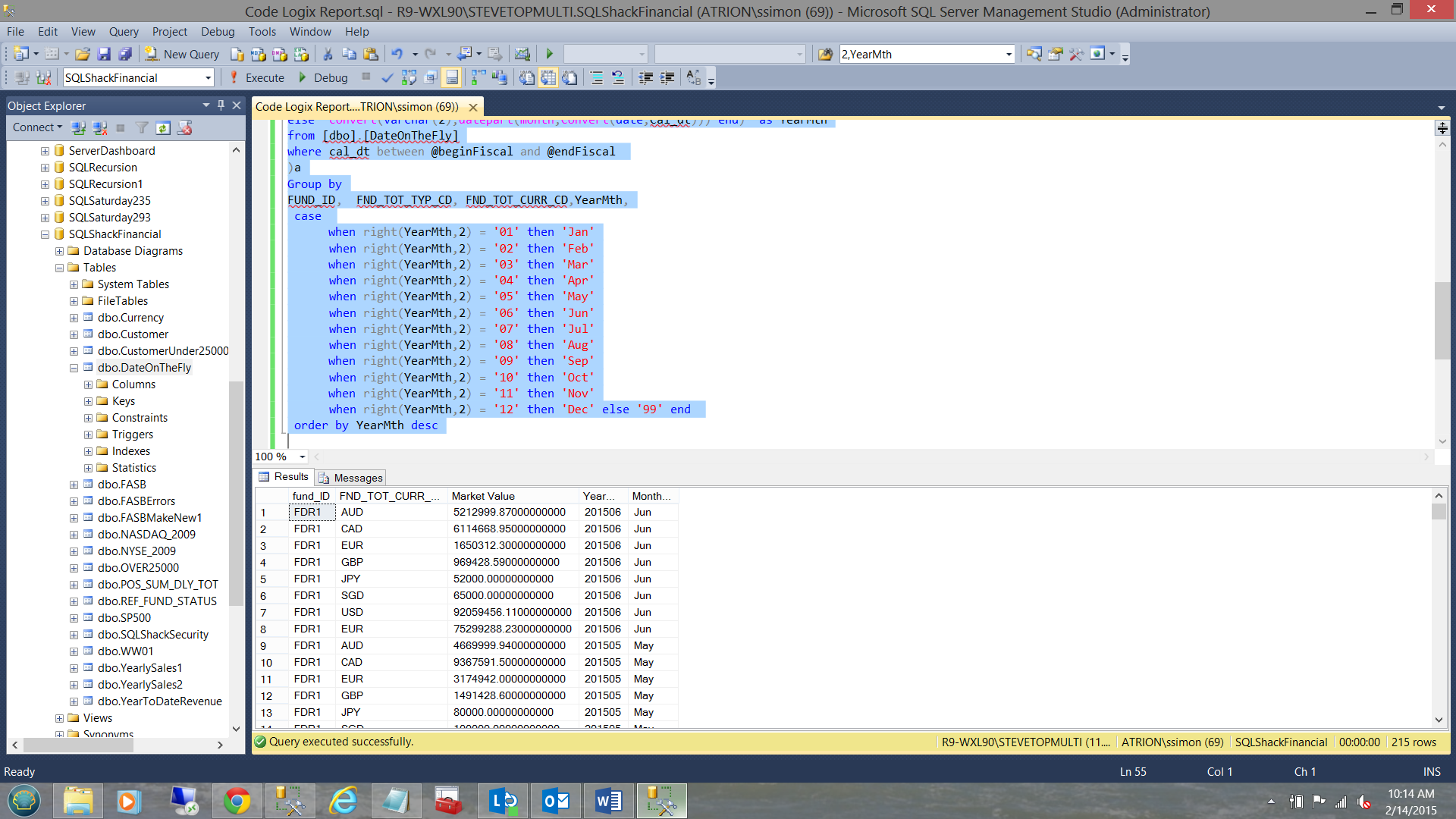The height and width of the screenshot is (819, 1456).
Task: Open the SQLShackFinancial database dropdown
Action: (208, 77)
